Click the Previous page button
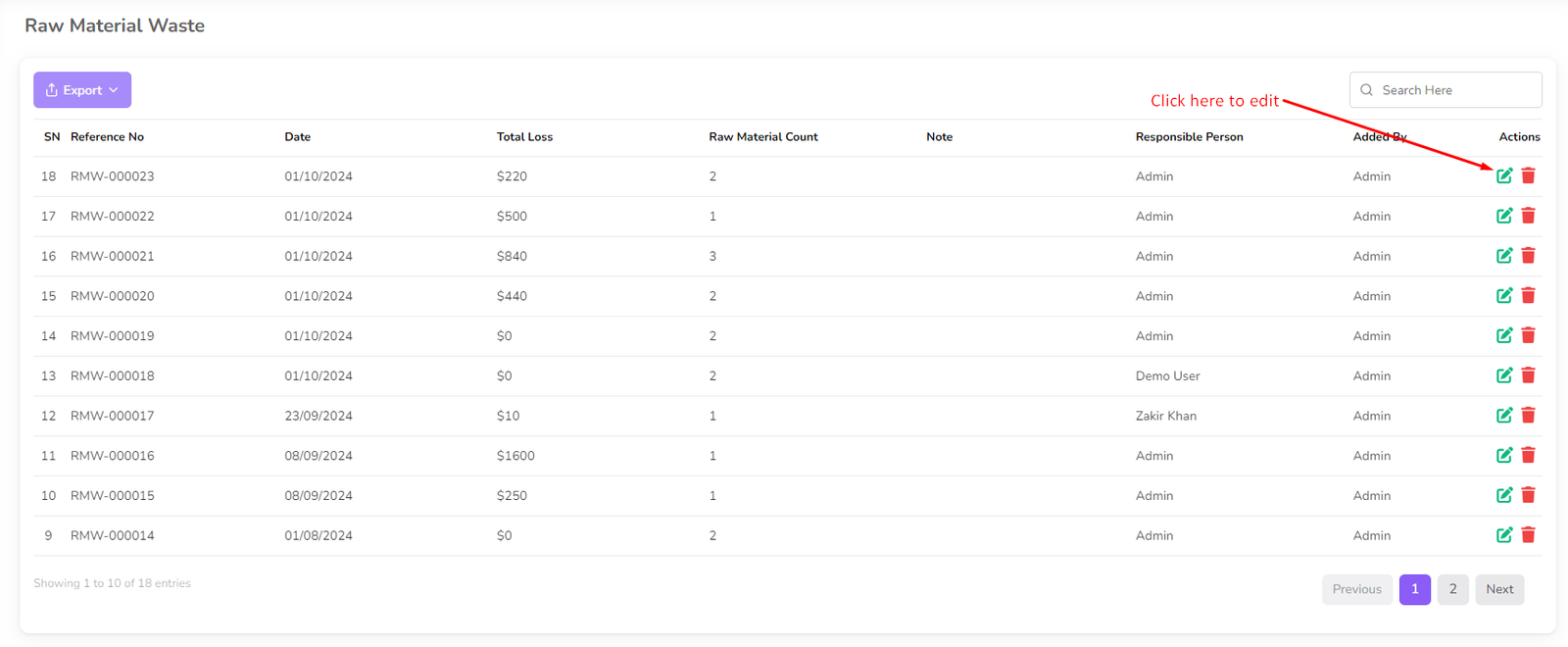The image size is (1568, 647). 1356,589
